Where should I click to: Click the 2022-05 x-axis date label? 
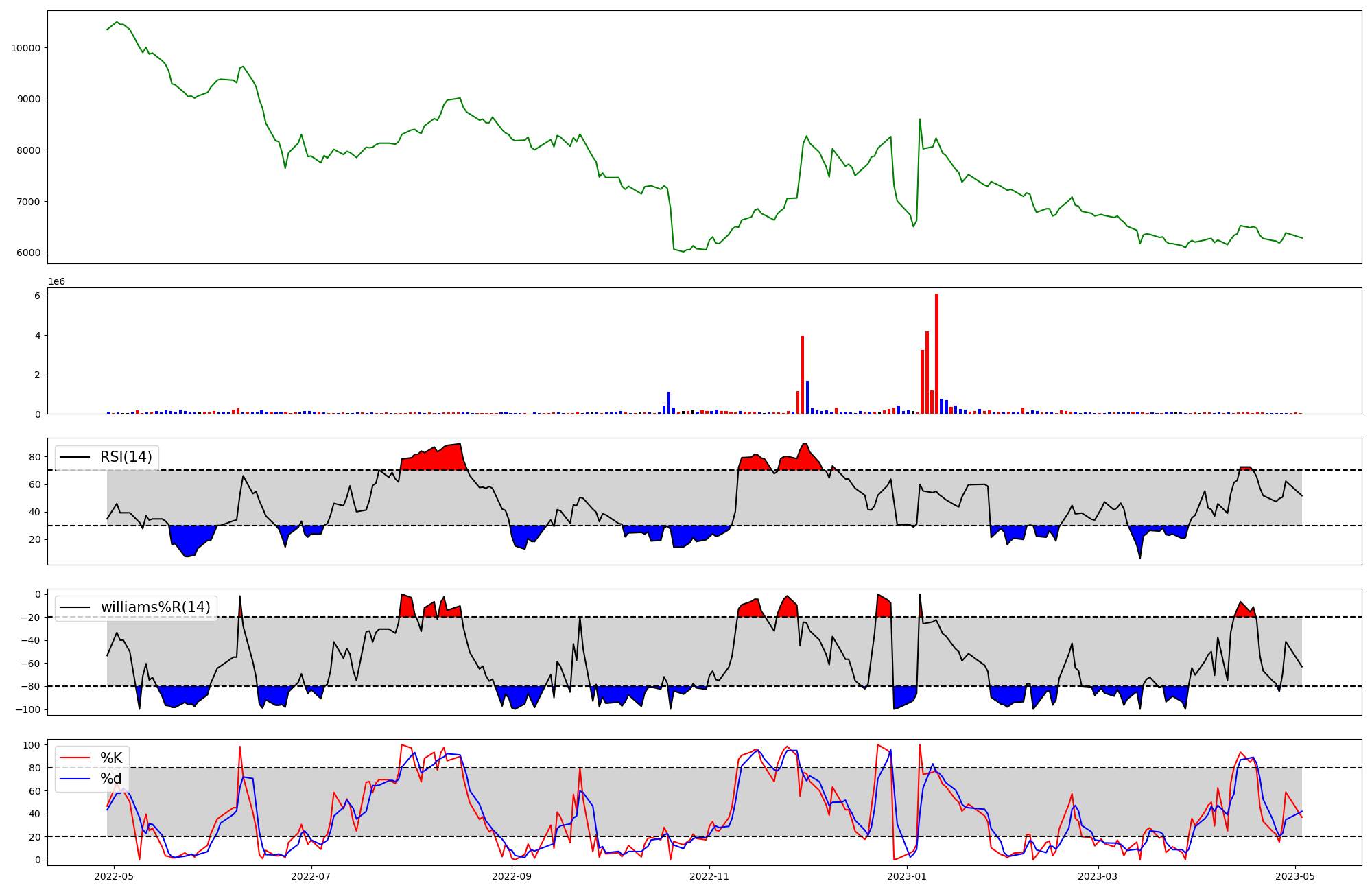click(x=113, y=876)
